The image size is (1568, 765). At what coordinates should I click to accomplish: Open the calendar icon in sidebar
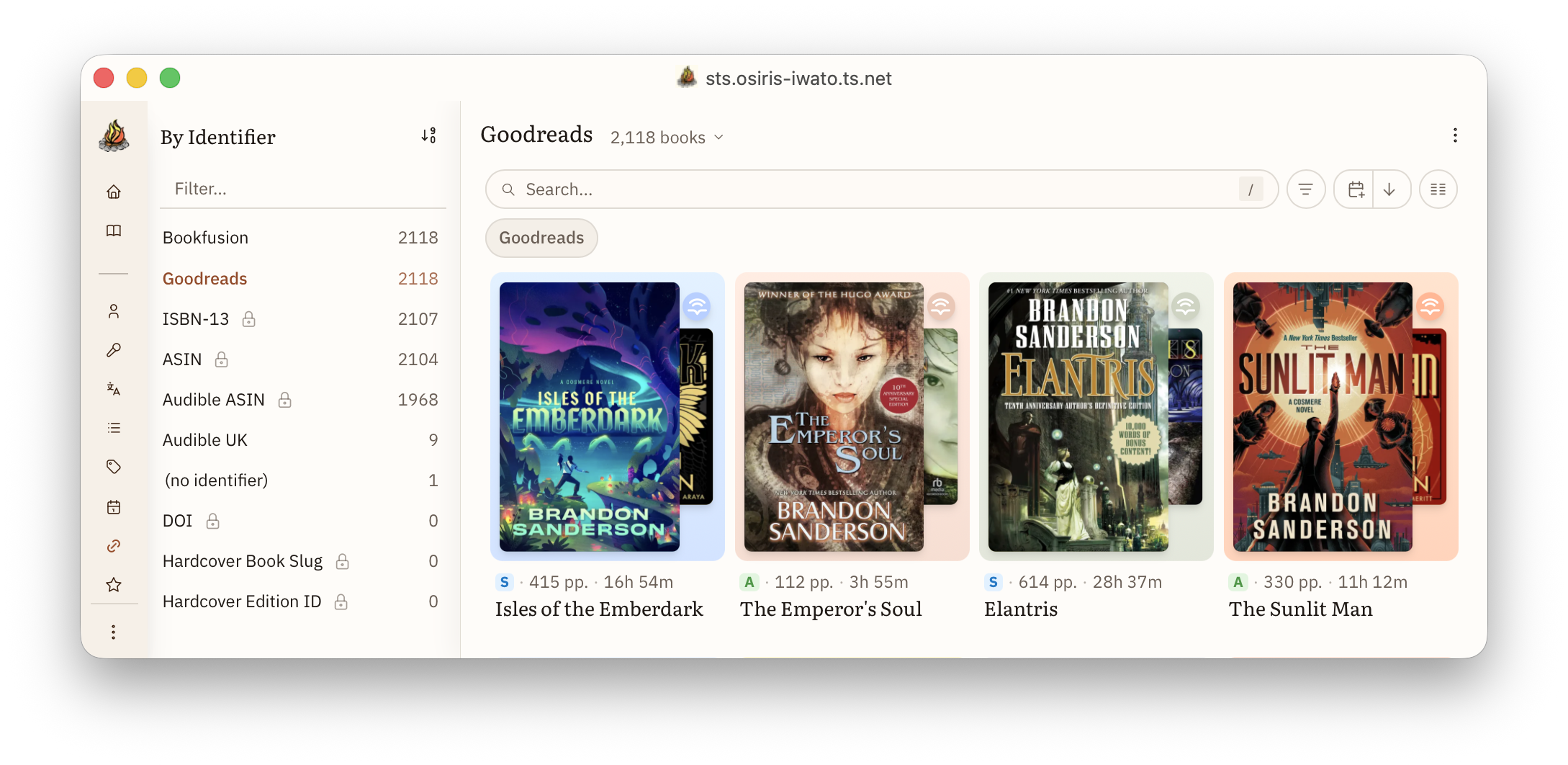(x=114, y=507)
